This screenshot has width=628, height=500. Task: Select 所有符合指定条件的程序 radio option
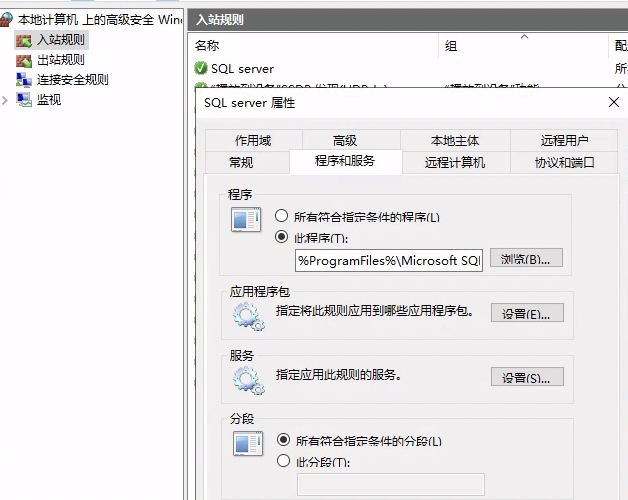point(282,216)
